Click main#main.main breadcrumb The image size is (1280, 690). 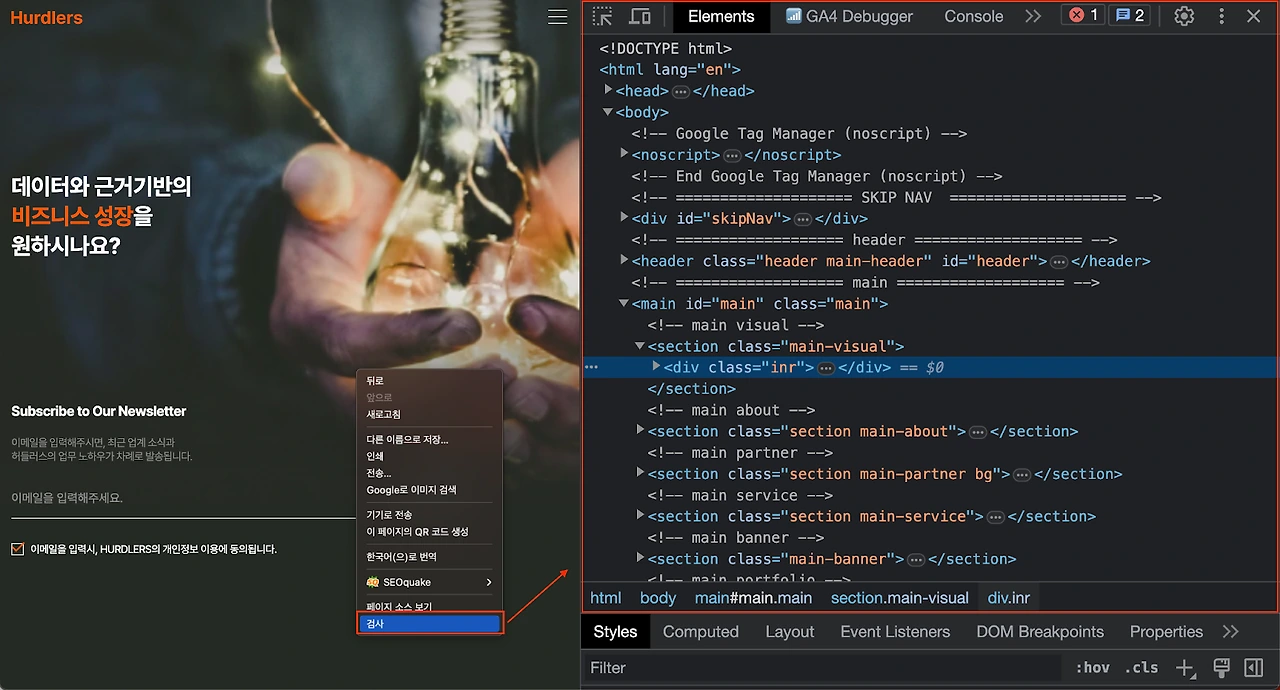click(x=754, y=598)
